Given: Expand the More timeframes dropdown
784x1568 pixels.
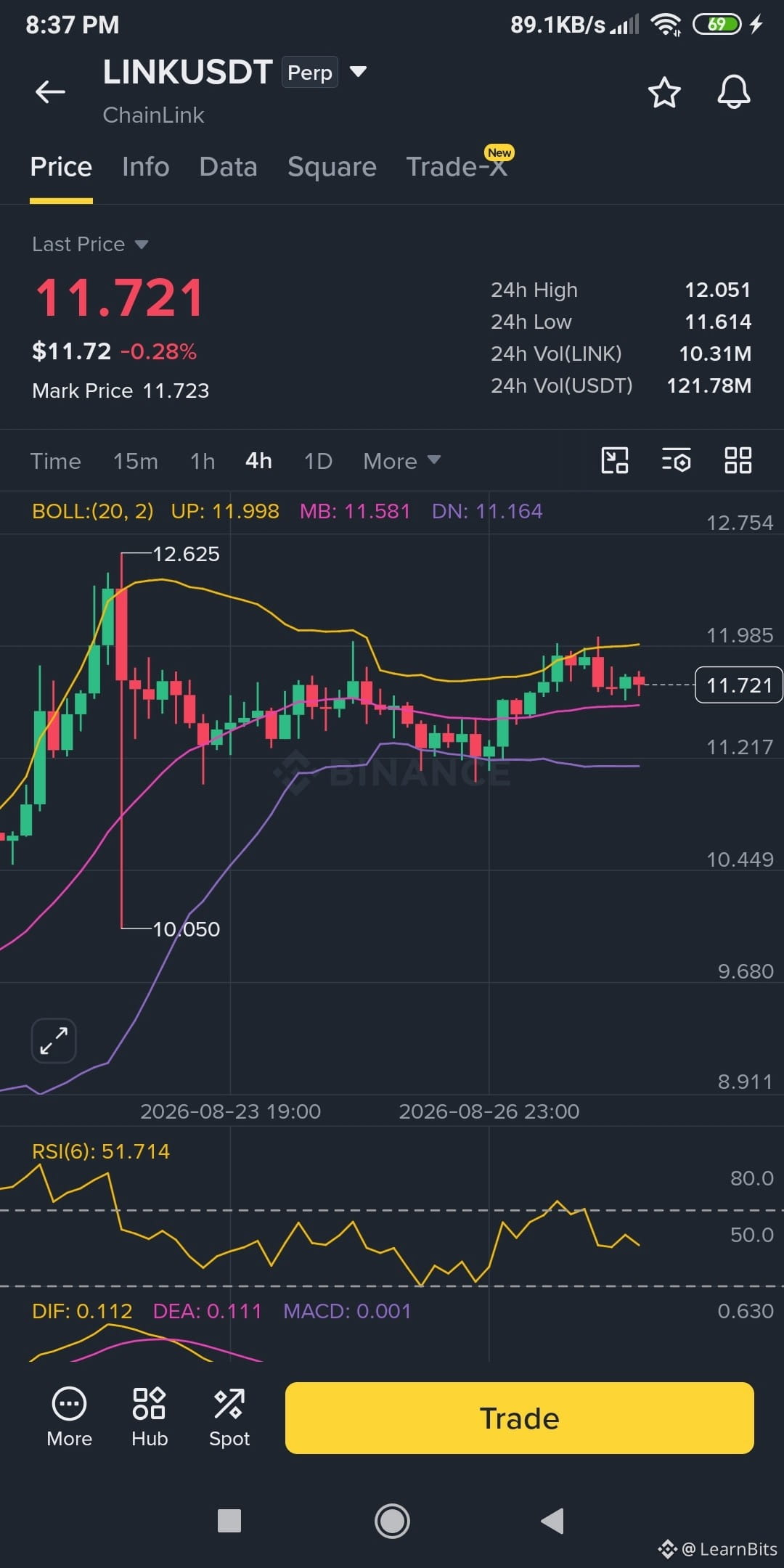Looking at the screenshot, I should (401, 461).
